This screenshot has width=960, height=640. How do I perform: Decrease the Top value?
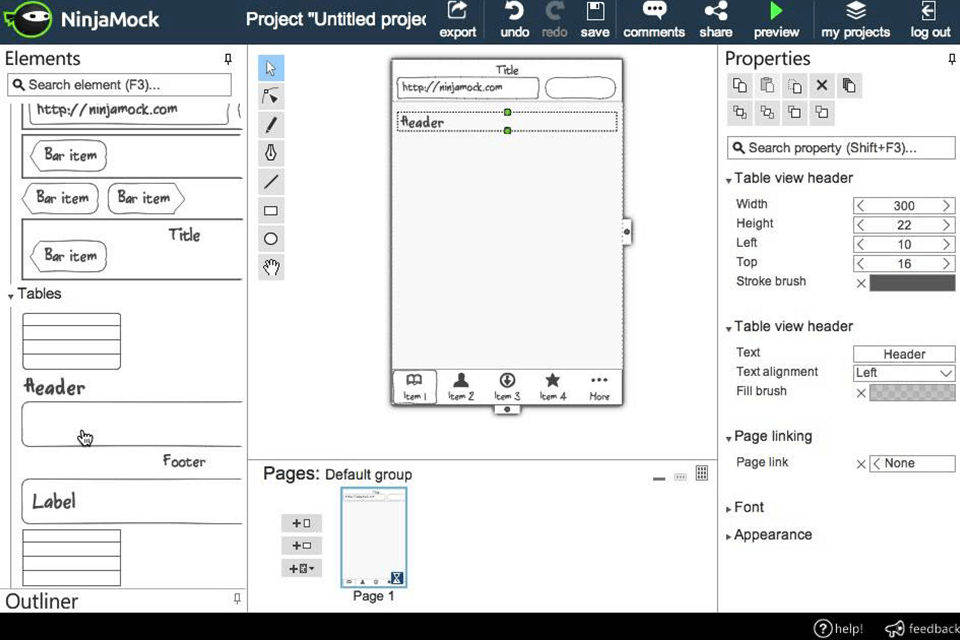point(861,264)
